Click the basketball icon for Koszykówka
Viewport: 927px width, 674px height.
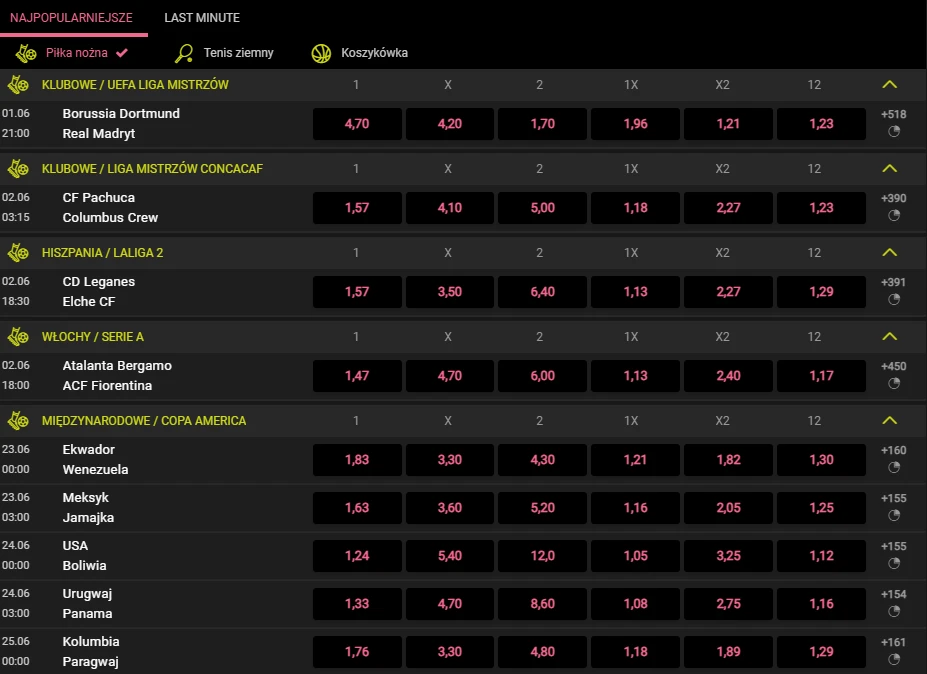(x=321, y=53)
